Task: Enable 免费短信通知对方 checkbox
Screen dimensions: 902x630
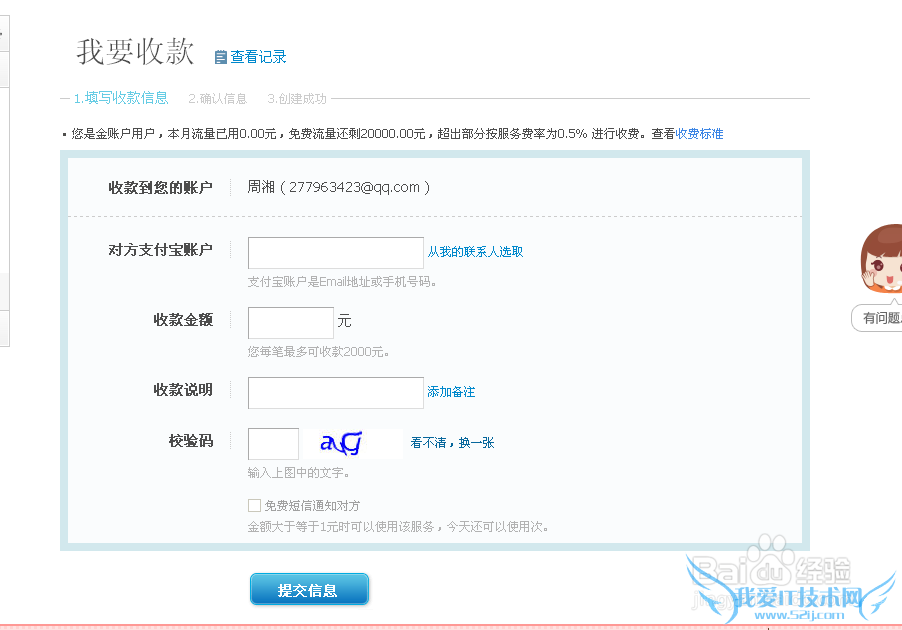Action: click(x=254, y=505)
